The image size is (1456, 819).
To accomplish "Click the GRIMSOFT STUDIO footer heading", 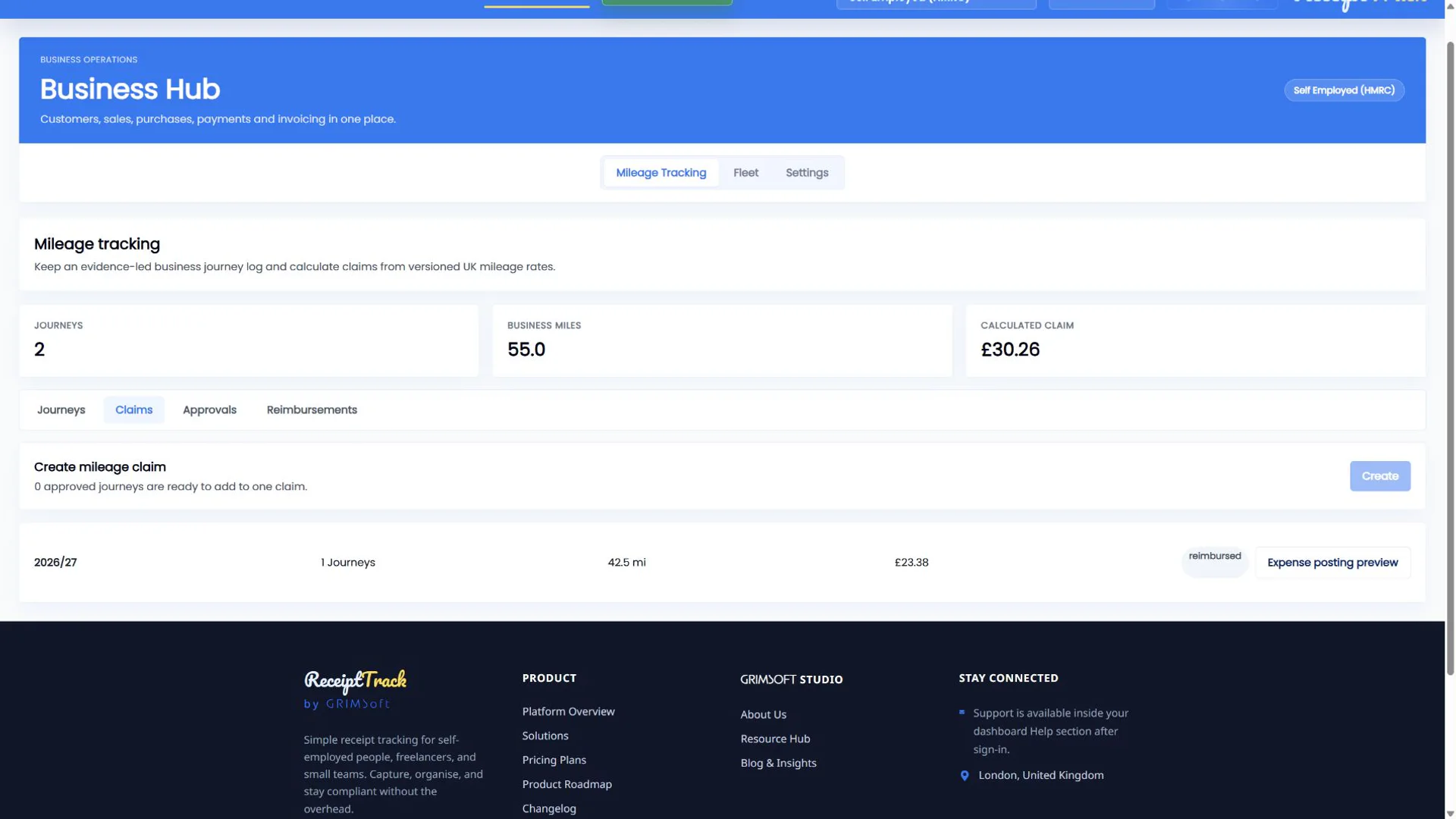I will (791, 679).
